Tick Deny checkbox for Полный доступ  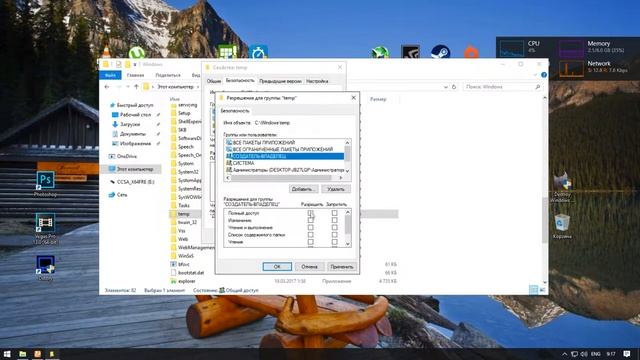(x=334, y=213)
